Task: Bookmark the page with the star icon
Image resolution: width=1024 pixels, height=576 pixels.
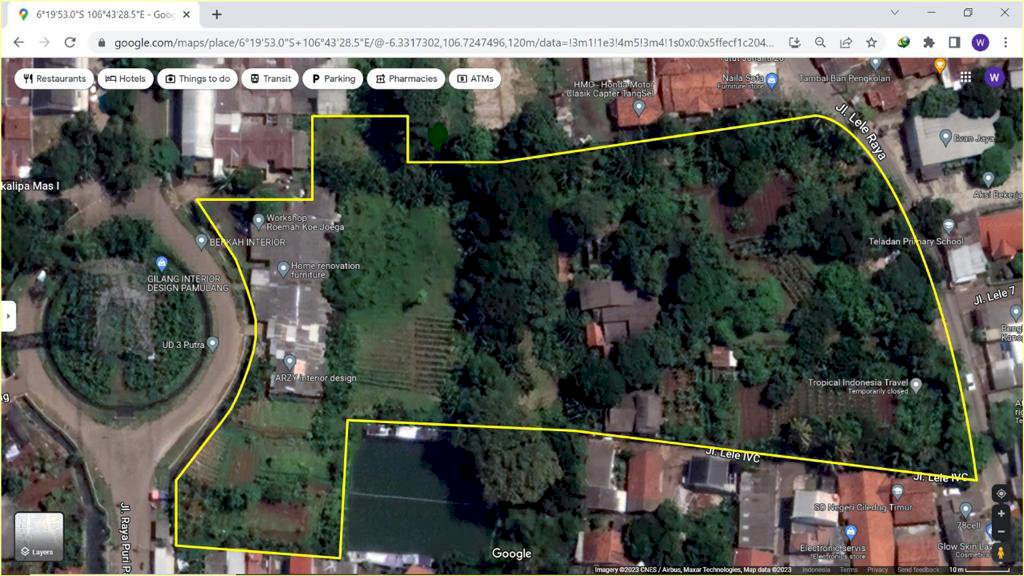Action: 871,42
